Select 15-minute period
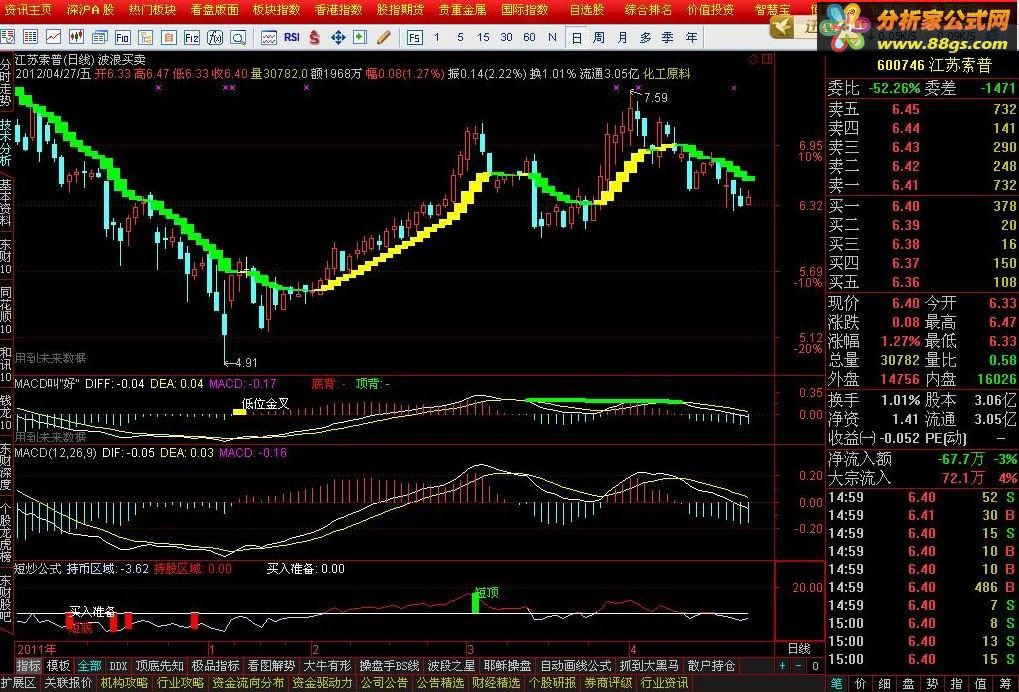Image resolution: width=1019 pixels, height=692 pixels. [x=483, y=37]
